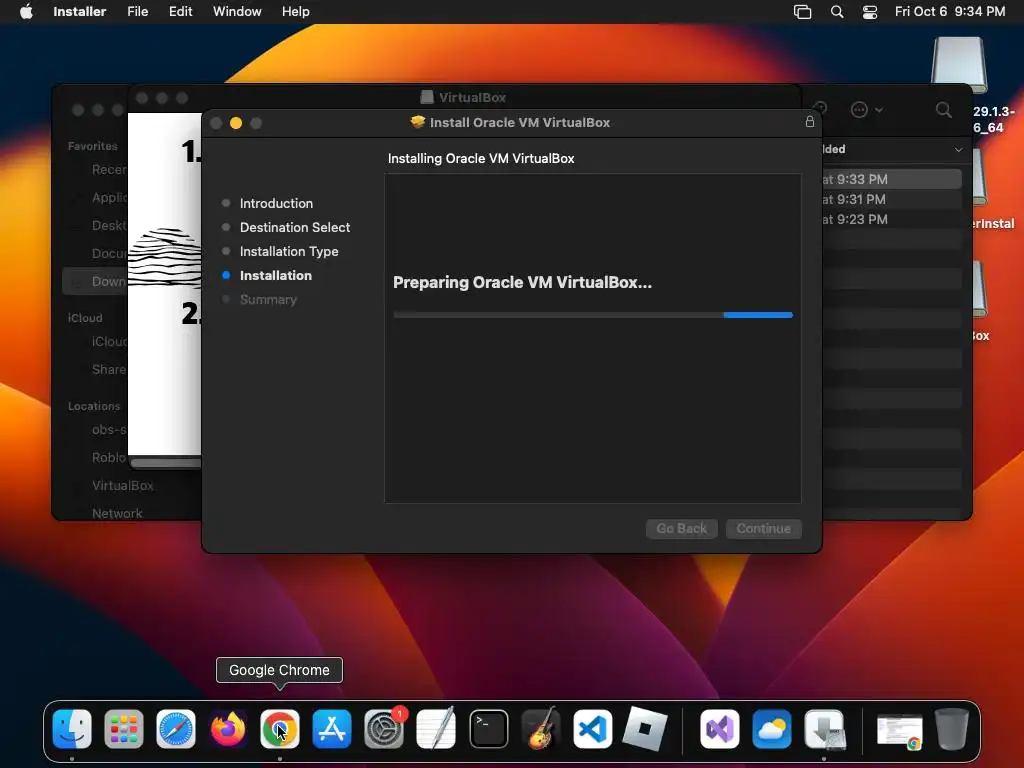The height and width of the screenshot is (768, 1024).
Task: Click the VirtualBox window horizontal scrollbar
Action: coord(166,462)
